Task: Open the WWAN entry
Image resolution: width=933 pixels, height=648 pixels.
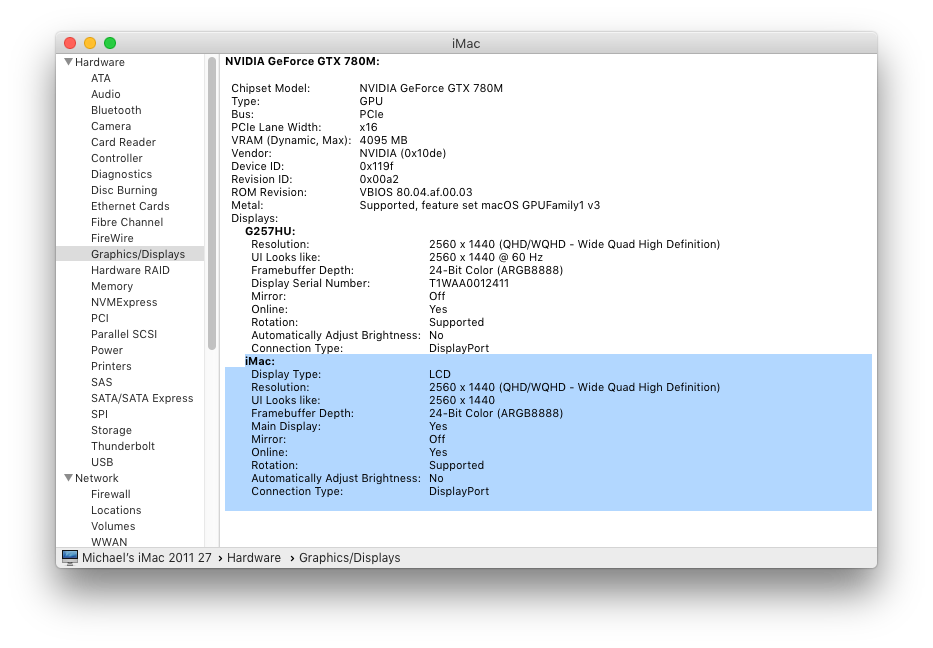Action: click(x=109, y=542)
